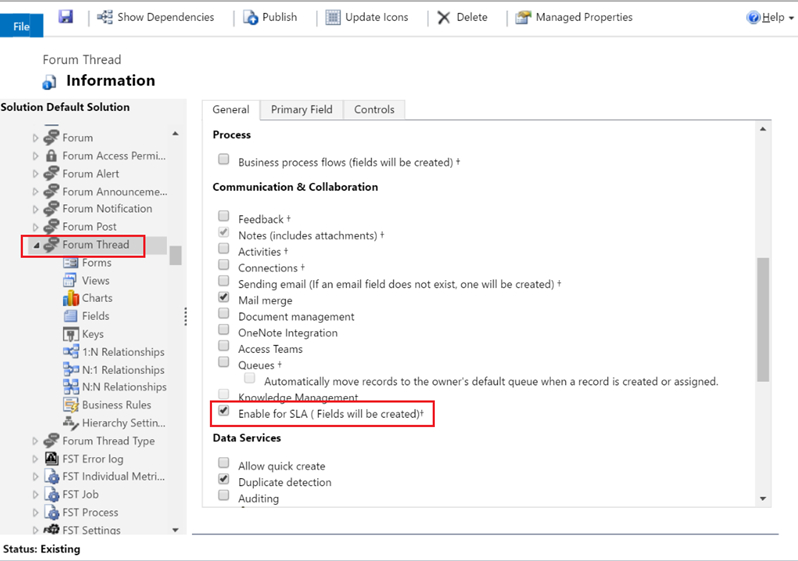Click the Show Dependencies icon
The width and height of the screenshot is (798, 561).
104,17
